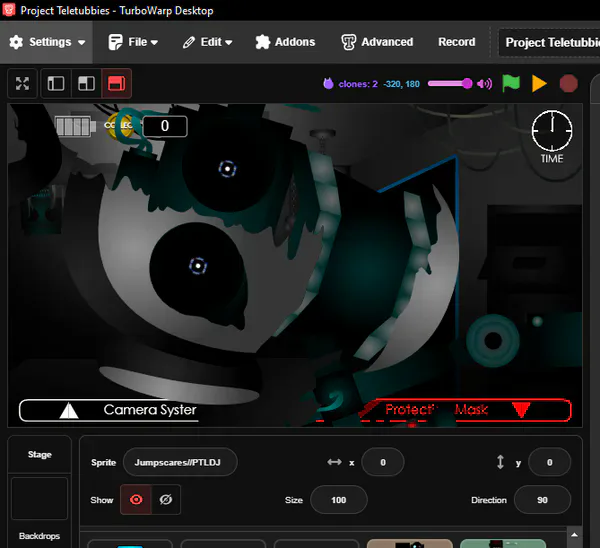Click the gold collectible coin icon
Image resolution: width=600 pixels, height=548 pixels.
pyautogui.click(x=119, y=126)
